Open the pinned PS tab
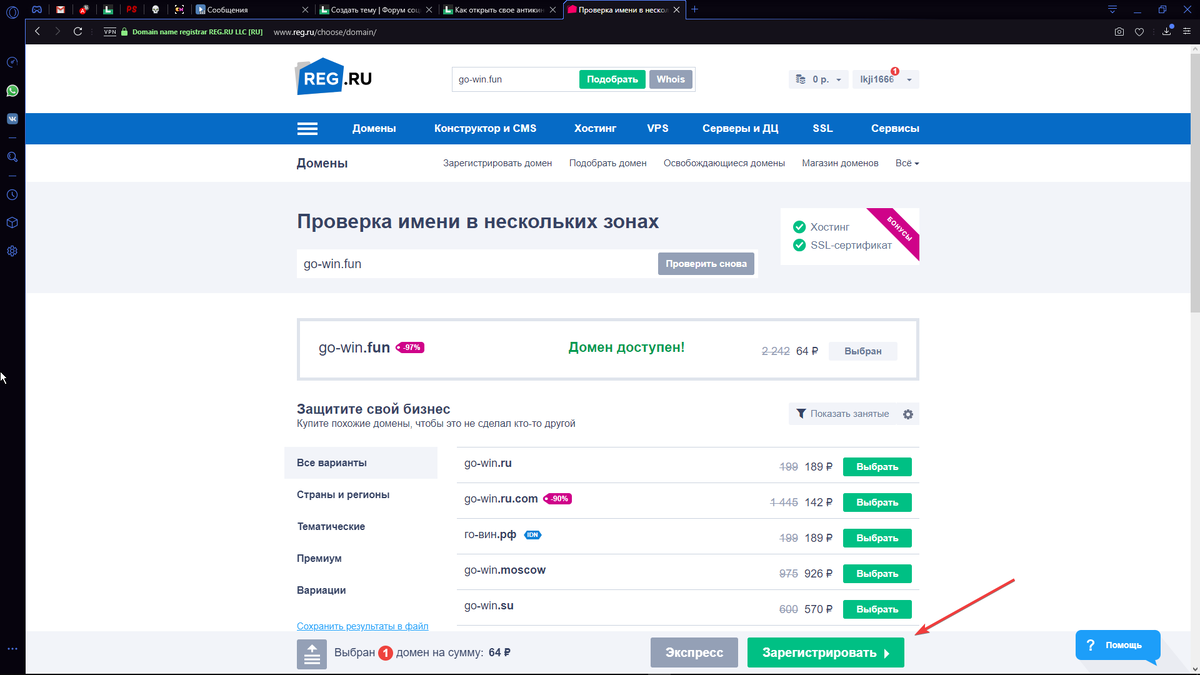This screenshot has width=1200, height=675. tap(132, 9)
